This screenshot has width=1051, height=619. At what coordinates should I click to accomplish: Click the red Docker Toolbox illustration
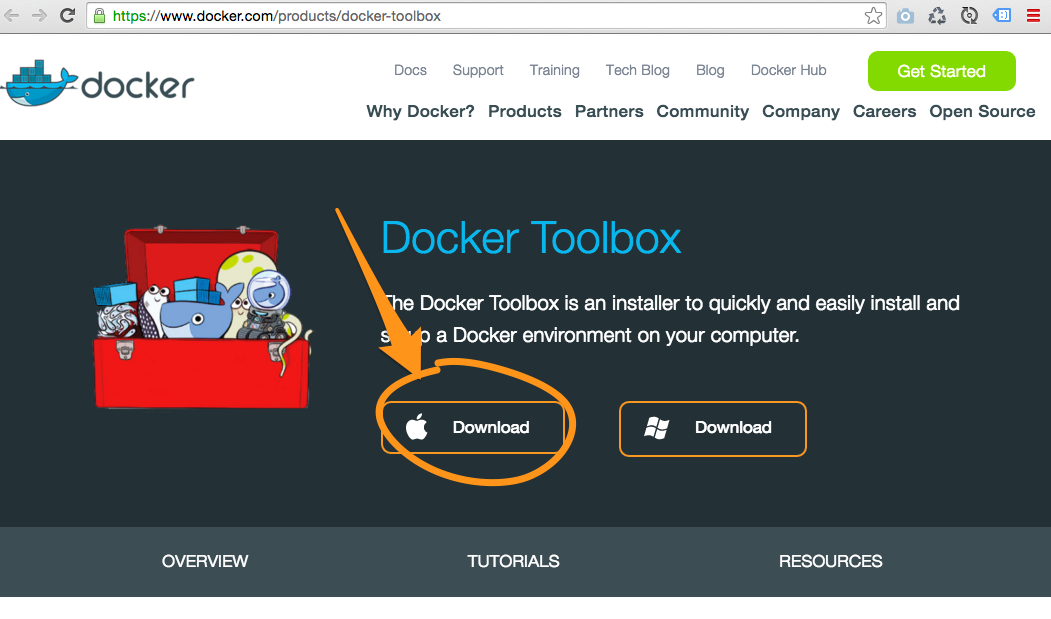202,317
